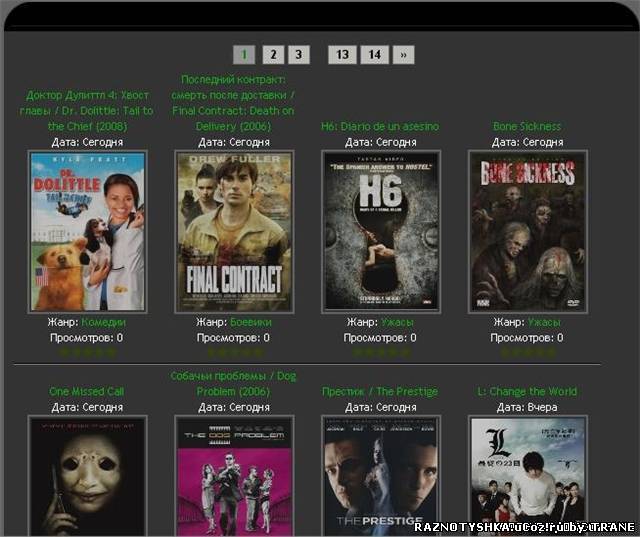
Task: Open Dr. Dolittle: Tail to the Chief title link
Action: tap(87, 111)
